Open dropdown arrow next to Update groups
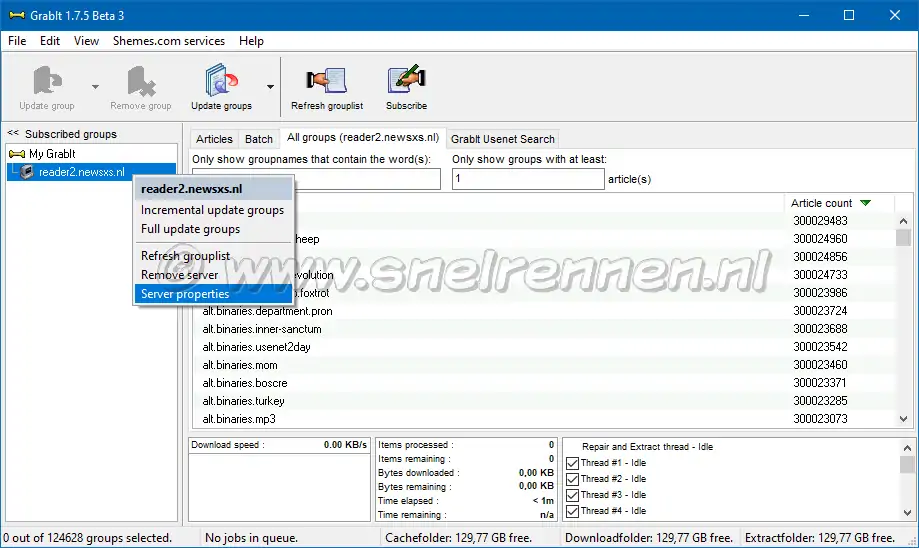This screenshot has height=548, width=919. click(x=270, y=87)
